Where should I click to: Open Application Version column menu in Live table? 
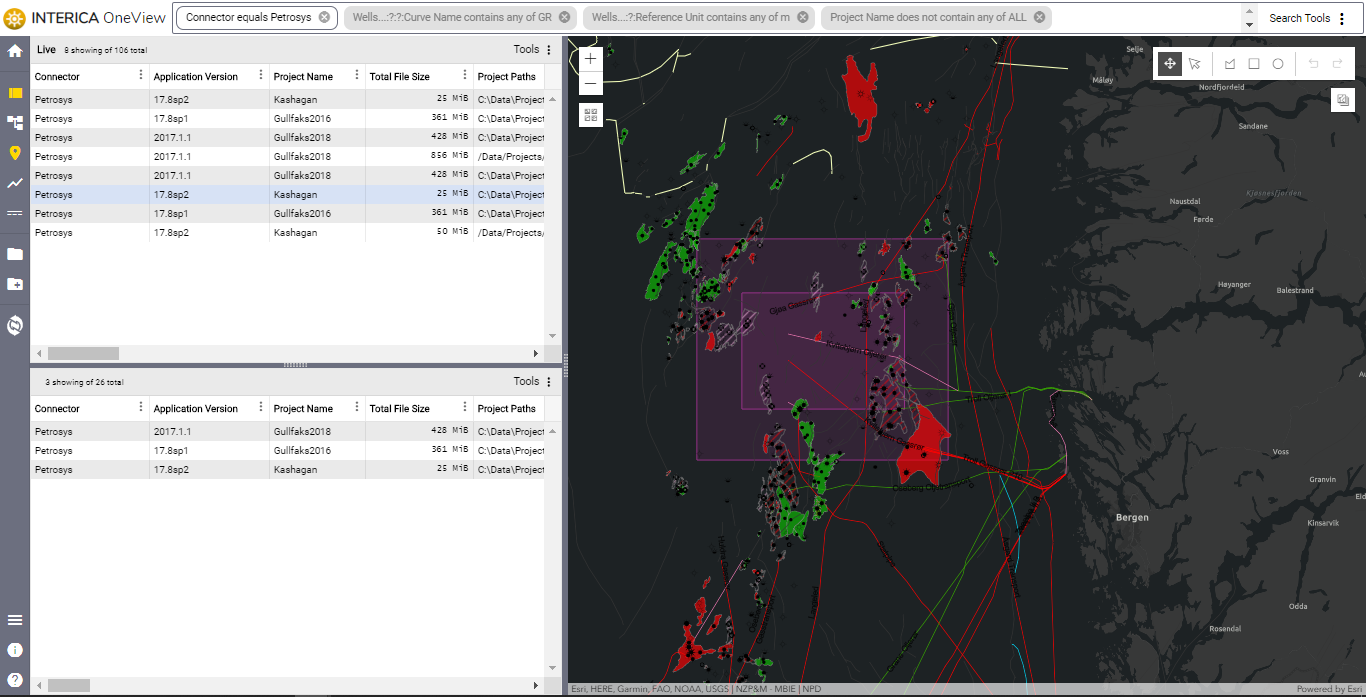[x=261, y=75]
